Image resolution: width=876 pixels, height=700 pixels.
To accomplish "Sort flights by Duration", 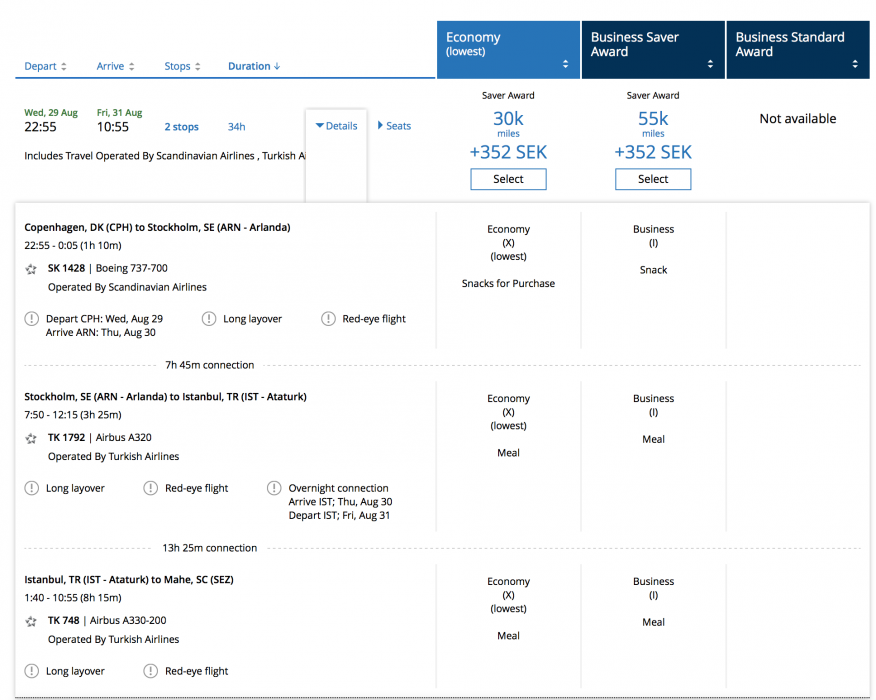I will pos(254,67).
